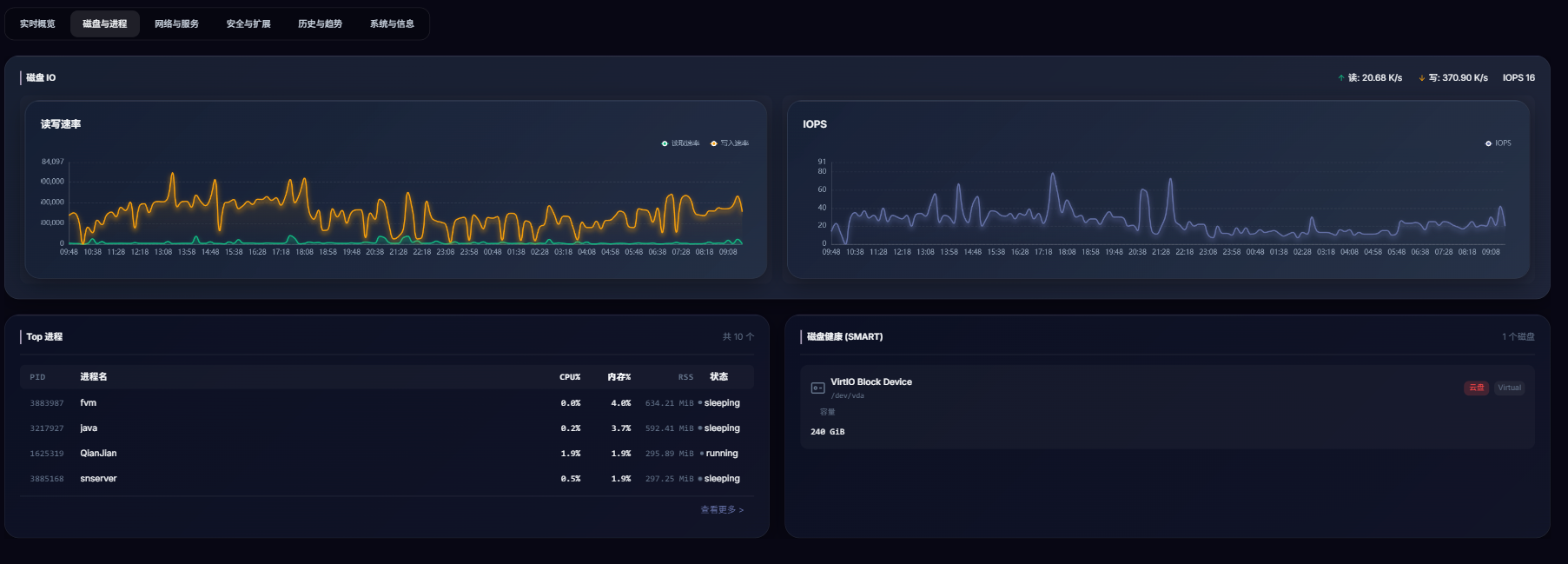
Task: Sort processes by the 内存% column header
Action: (619, 377)
